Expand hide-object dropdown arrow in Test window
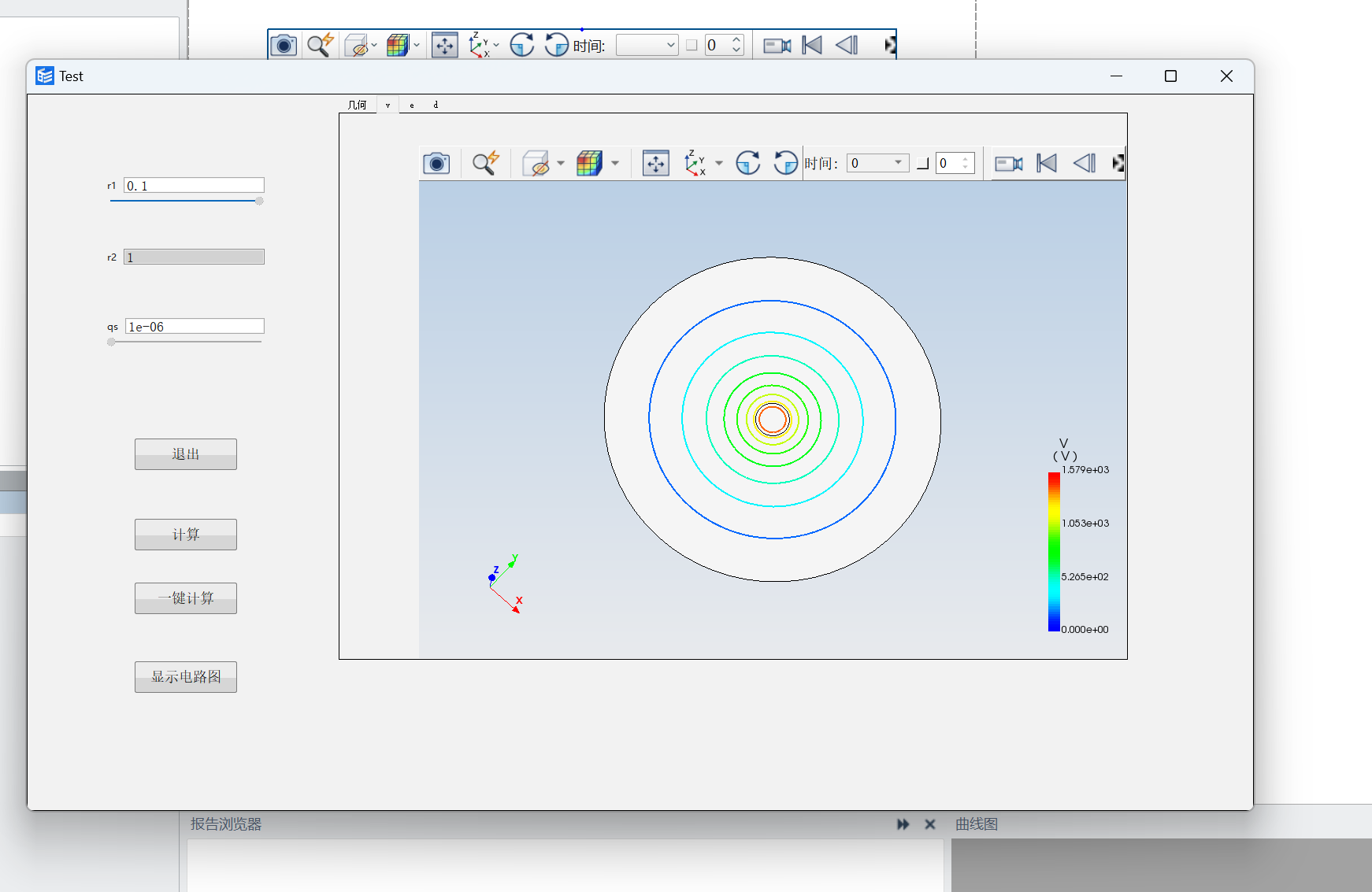This screenshot has width=1372, height=892. (561, 164)
